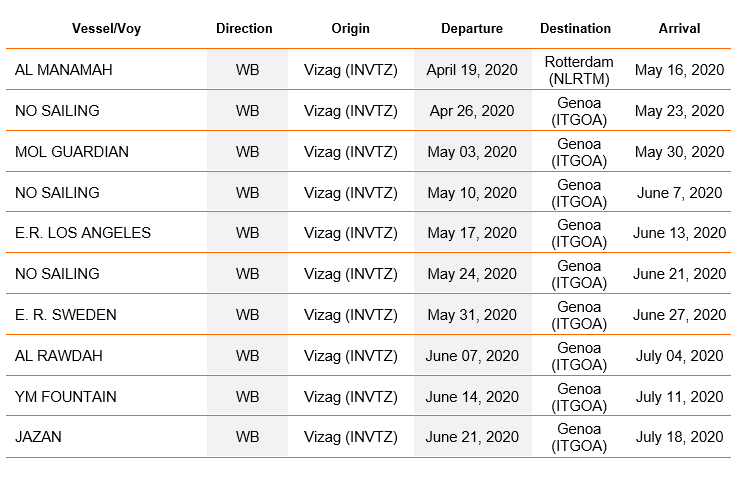Click the AL MANAMAH vessel name
740x481 pixels.
point(64,70)
